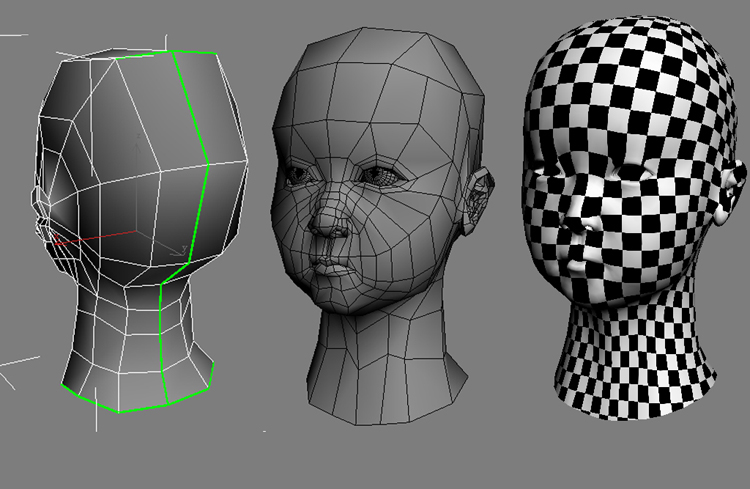Select the lips on the middle wireframe head
Screen dimensions: 750x489
click(x=331, y=264)
